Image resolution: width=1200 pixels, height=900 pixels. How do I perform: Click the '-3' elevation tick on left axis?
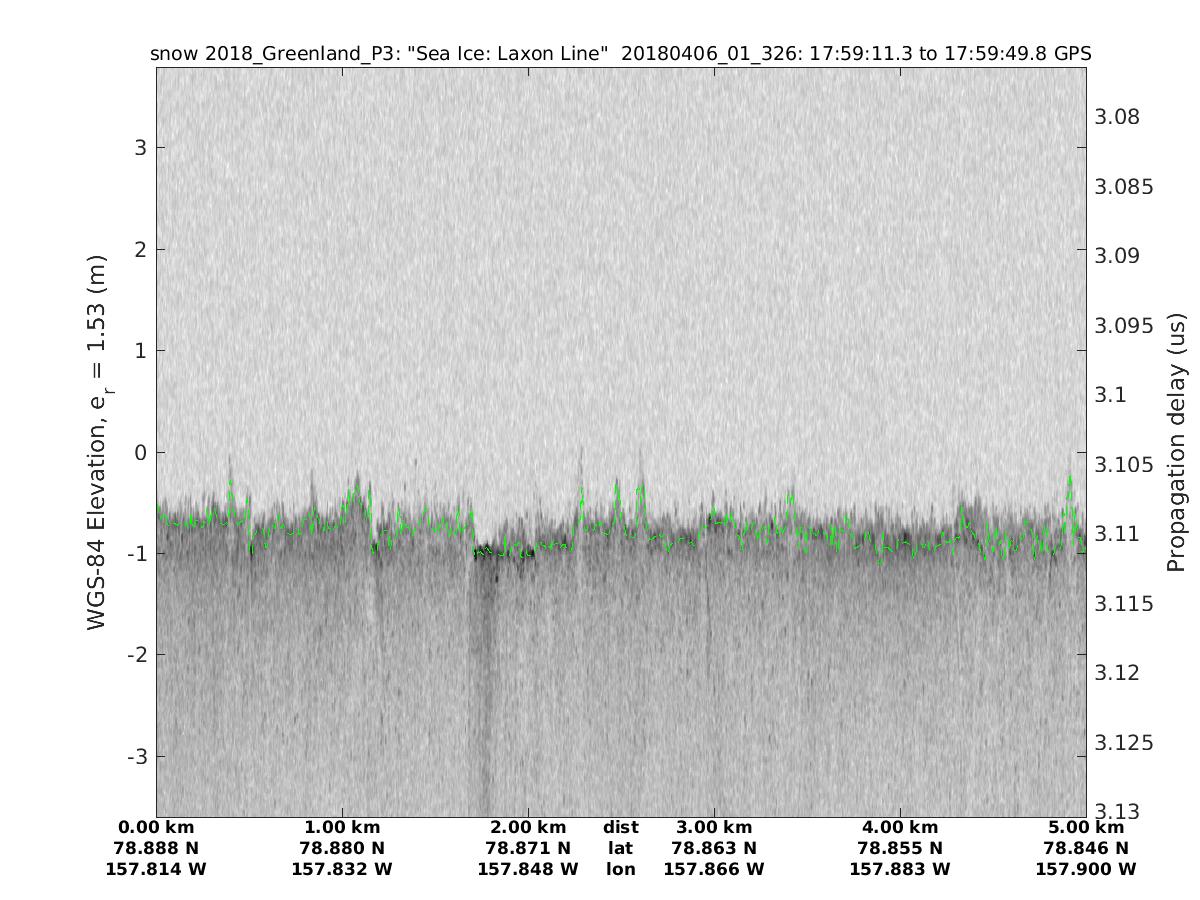(x=134, y=756)
